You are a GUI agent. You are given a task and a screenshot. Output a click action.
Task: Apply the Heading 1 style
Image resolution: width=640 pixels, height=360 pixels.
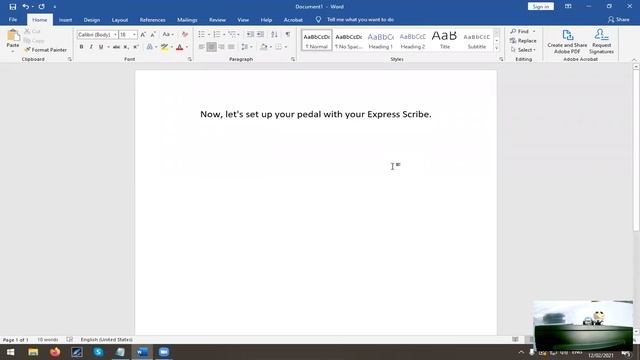380,40
